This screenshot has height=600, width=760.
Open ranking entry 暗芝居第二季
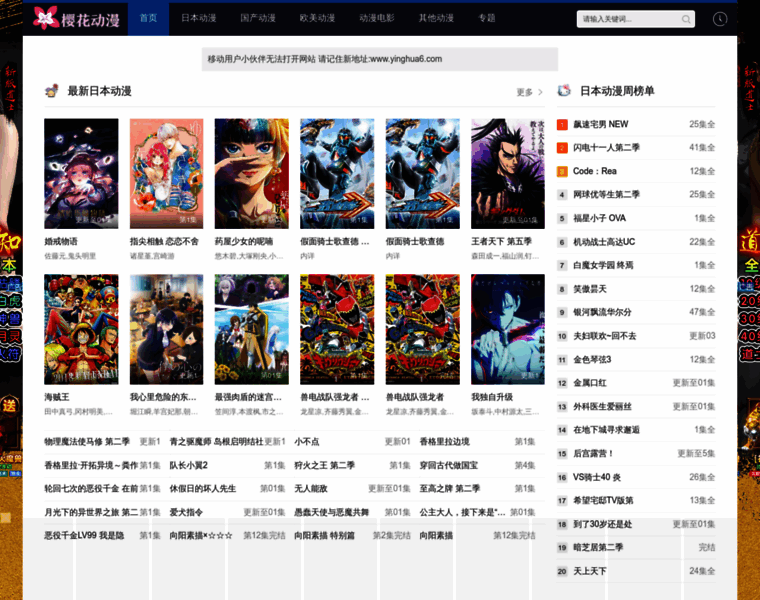tap(598, 548)
